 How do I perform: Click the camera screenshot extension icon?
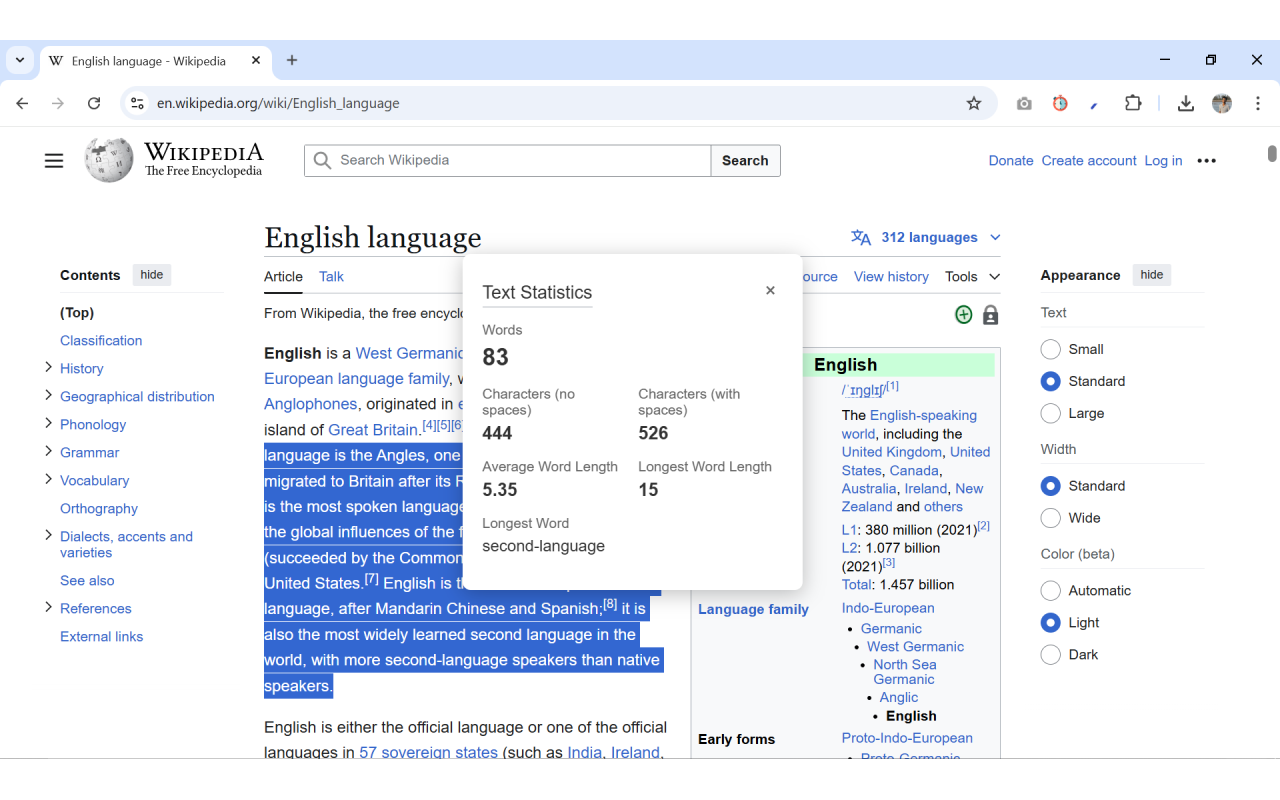point(1024,103)
